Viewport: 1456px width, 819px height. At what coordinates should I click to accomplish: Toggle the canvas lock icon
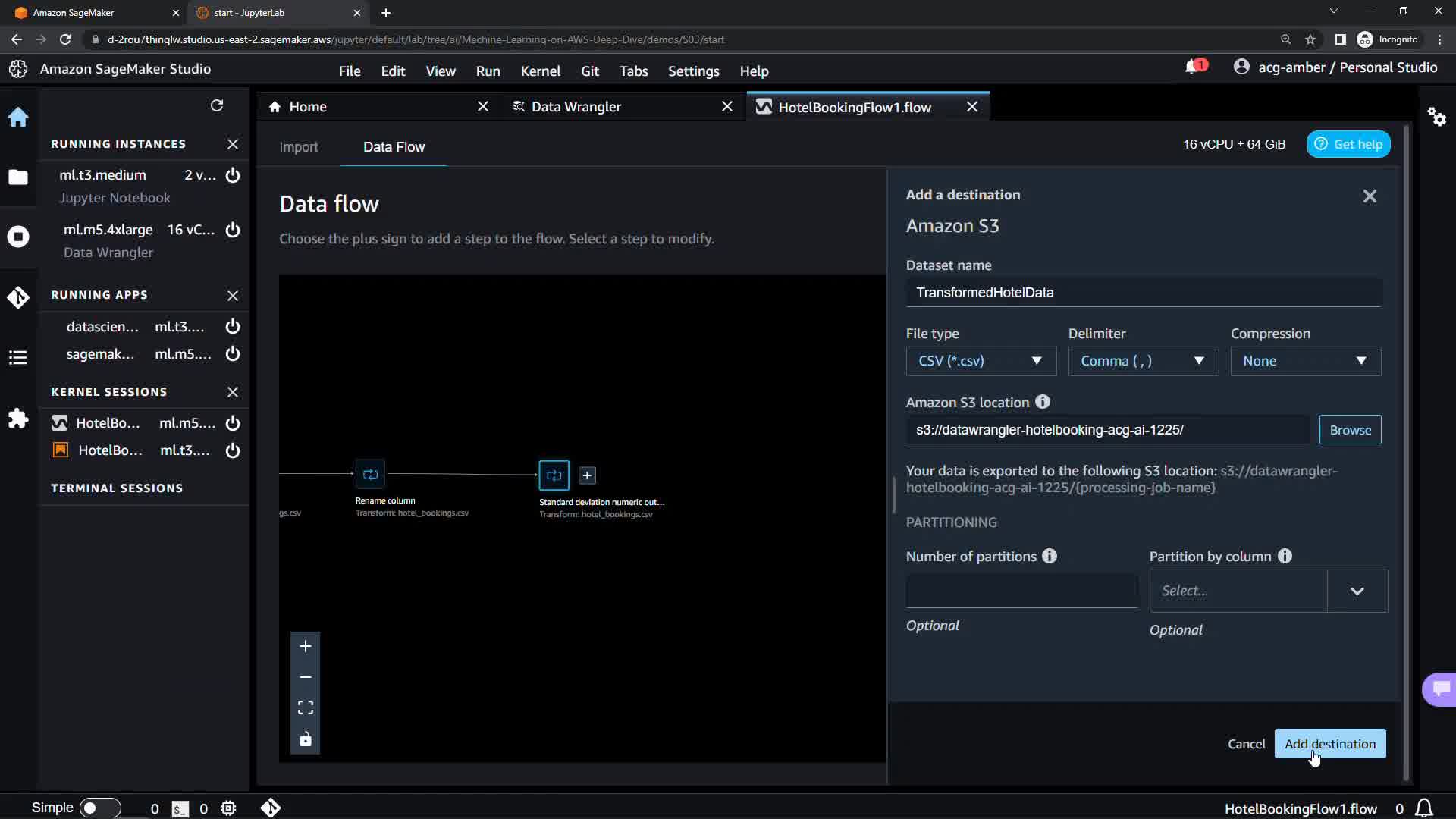[x=306, y=739]
